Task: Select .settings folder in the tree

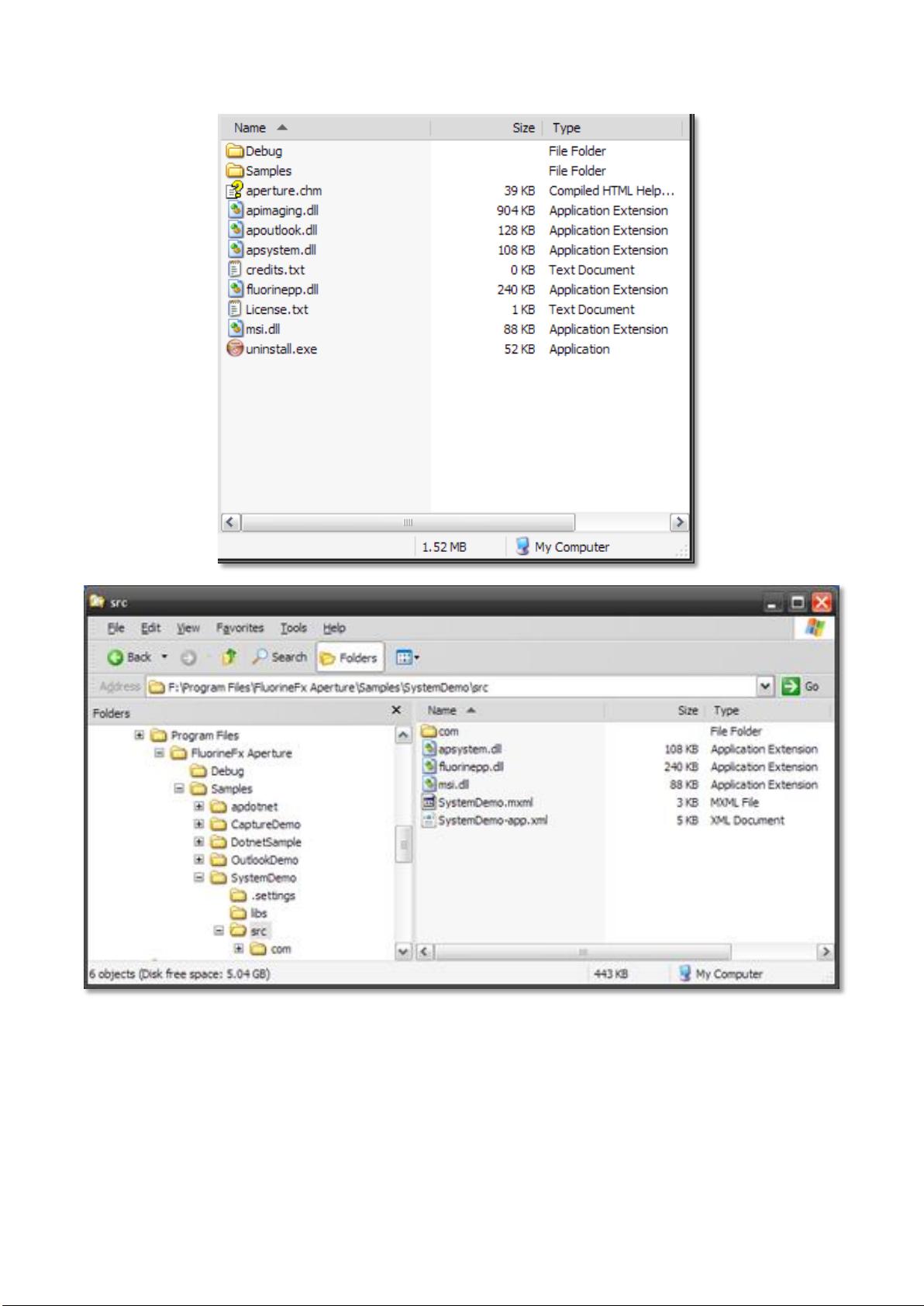Action: point(263,895)
